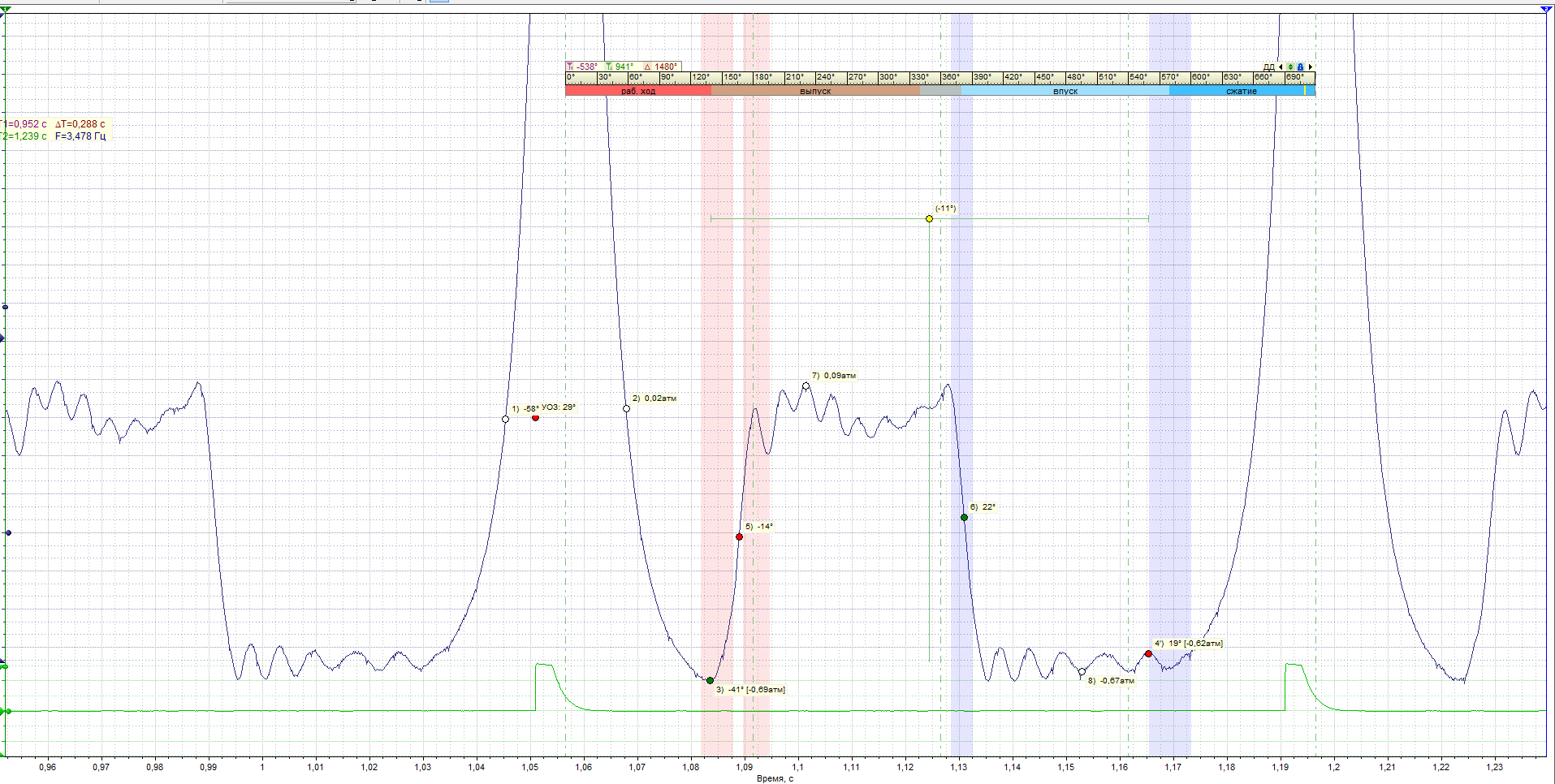Select the 'выпуск' brown phase bar
This screenshot has height=784, width=1555.
[x=815, y=91]
